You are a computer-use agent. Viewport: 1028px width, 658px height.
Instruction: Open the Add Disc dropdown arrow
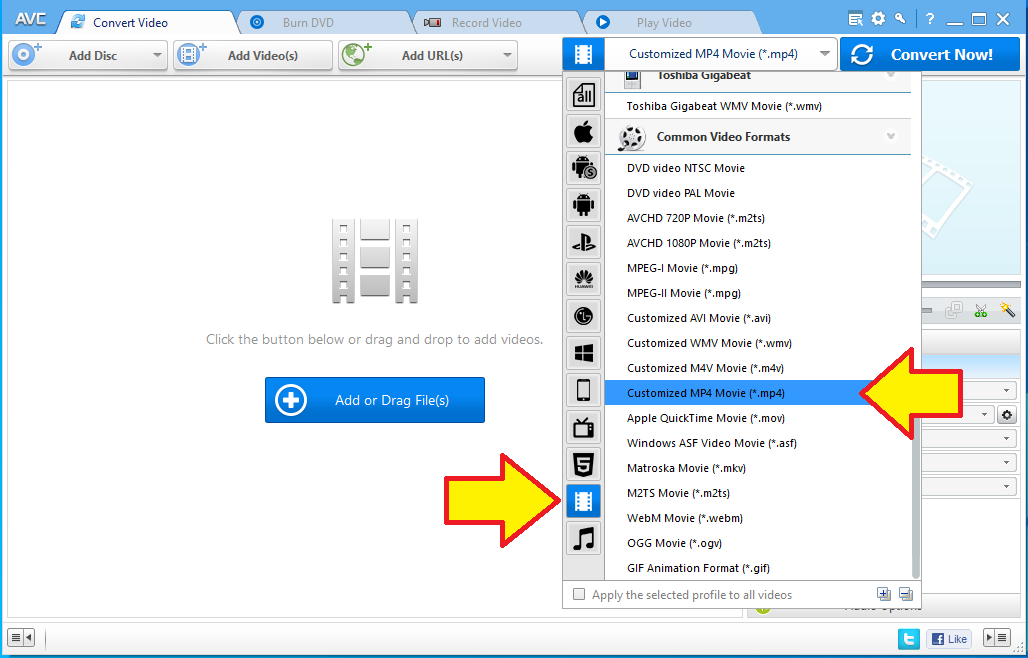[x=157, y=55]
